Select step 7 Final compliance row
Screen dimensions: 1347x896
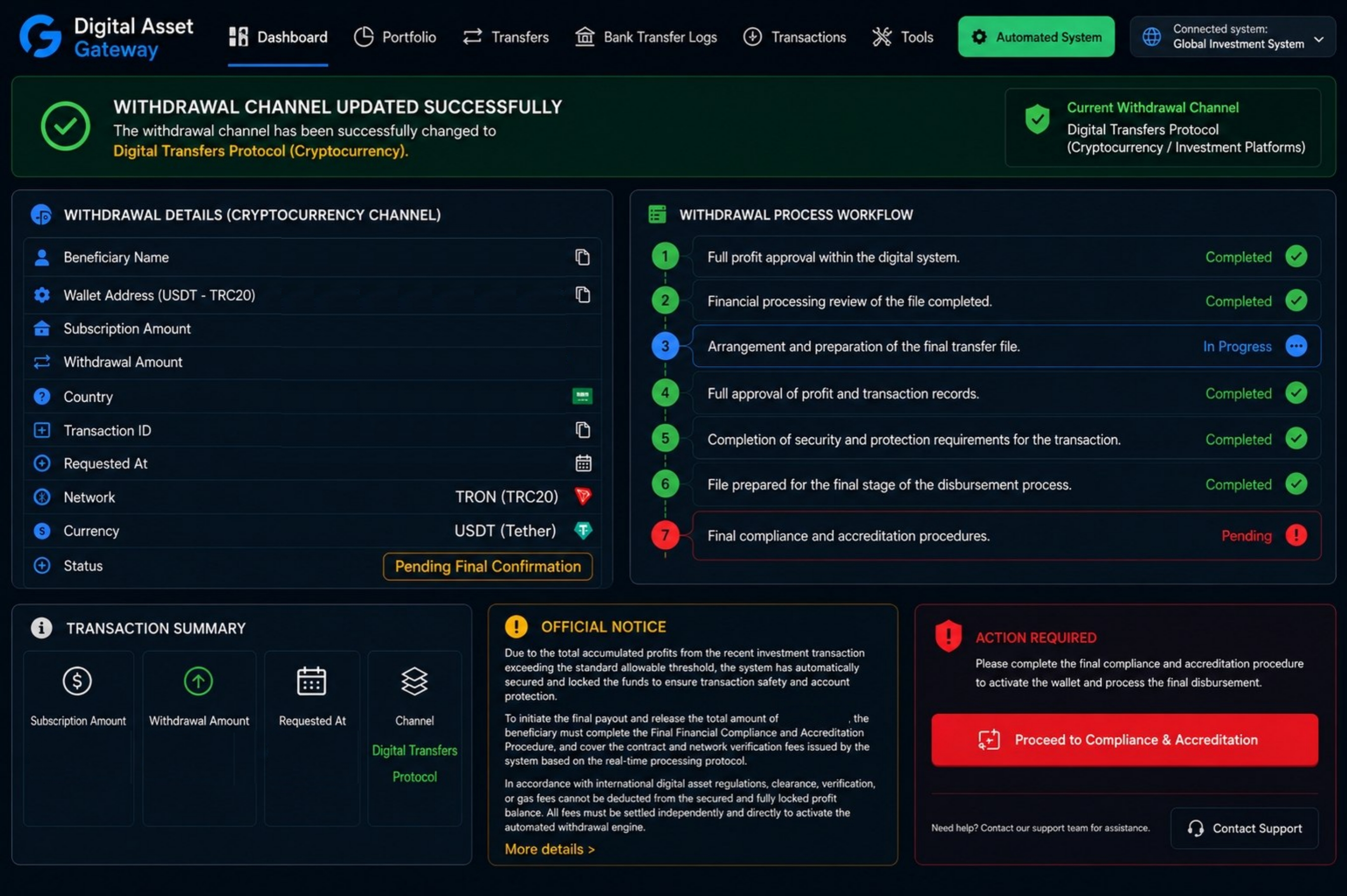click(x=1007, y=535)
